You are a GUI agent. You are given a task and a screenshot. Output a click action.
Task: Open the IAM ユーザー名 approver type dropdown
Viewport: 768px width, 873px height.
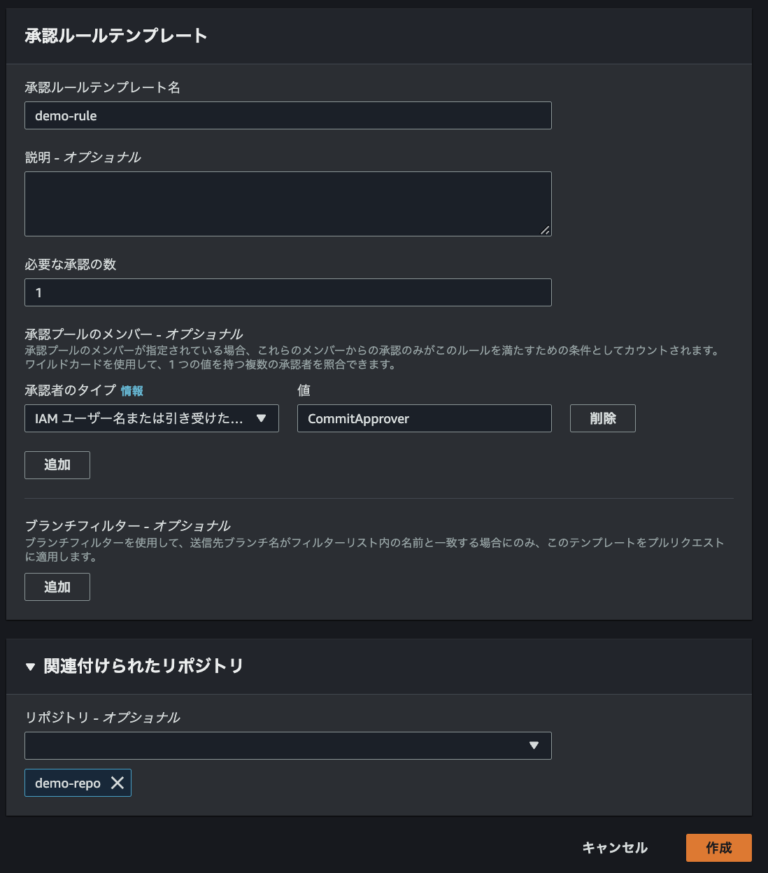[x=150, y=418]
